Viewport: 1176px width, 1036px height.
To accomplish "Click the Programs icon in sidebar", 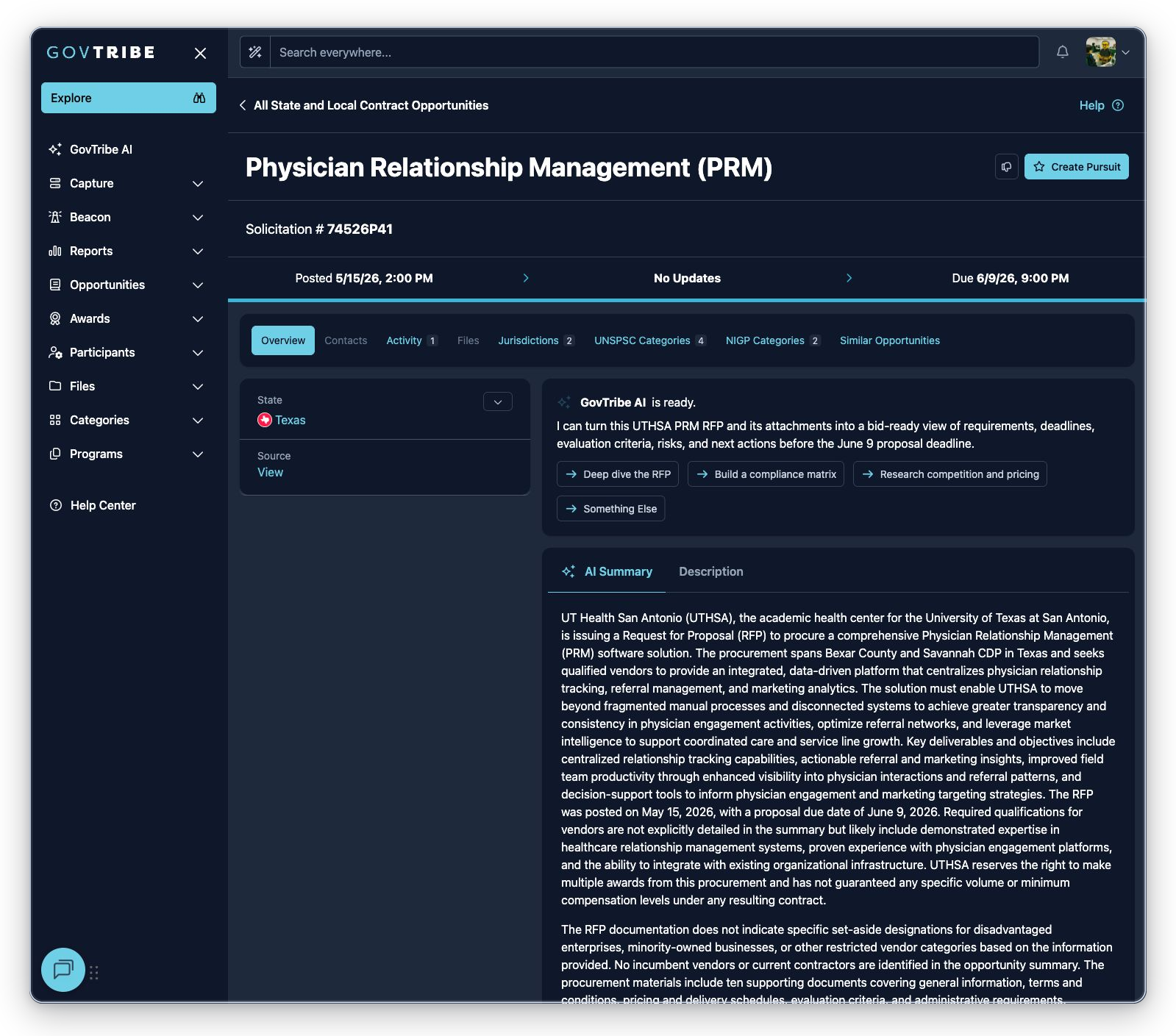I will (x=55, y=454).
